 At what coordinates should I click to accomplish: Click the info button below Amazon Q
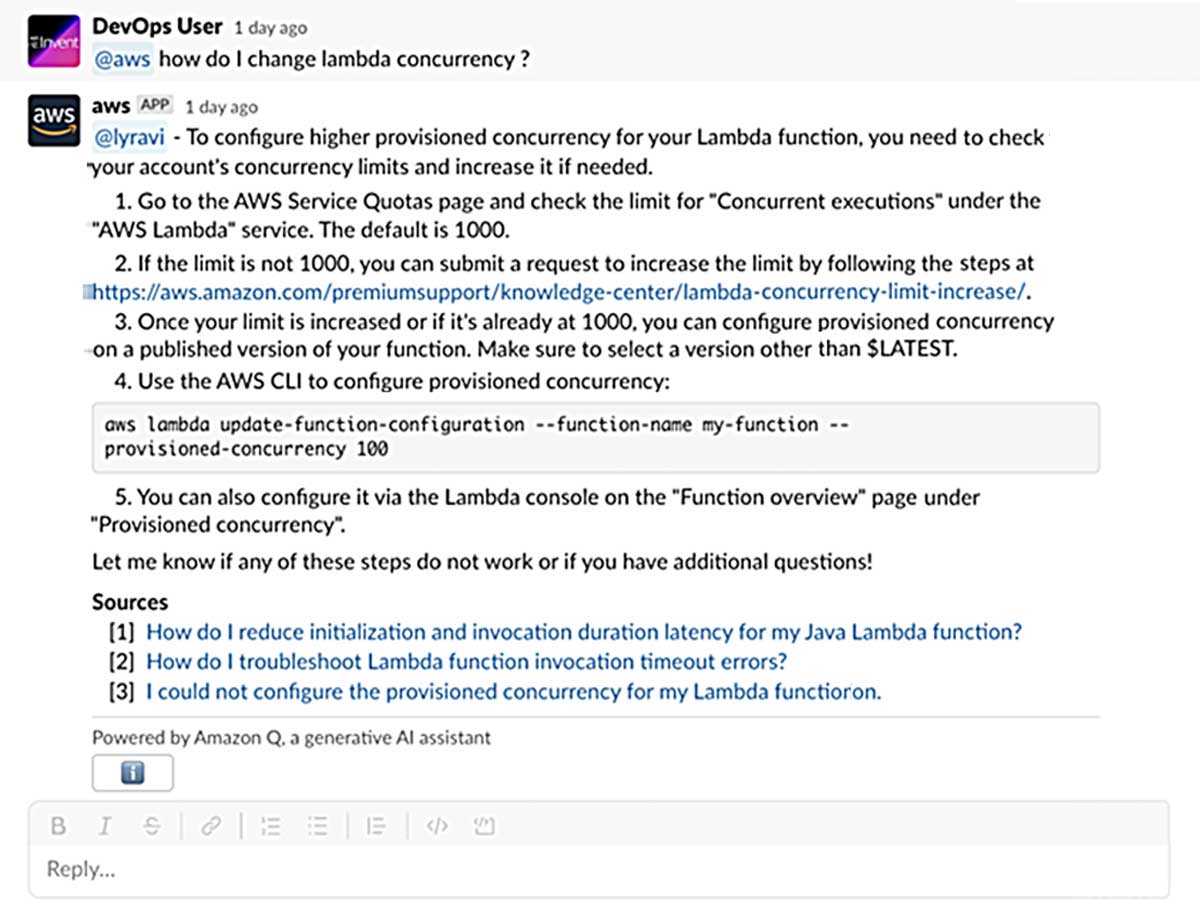(132, 773)
